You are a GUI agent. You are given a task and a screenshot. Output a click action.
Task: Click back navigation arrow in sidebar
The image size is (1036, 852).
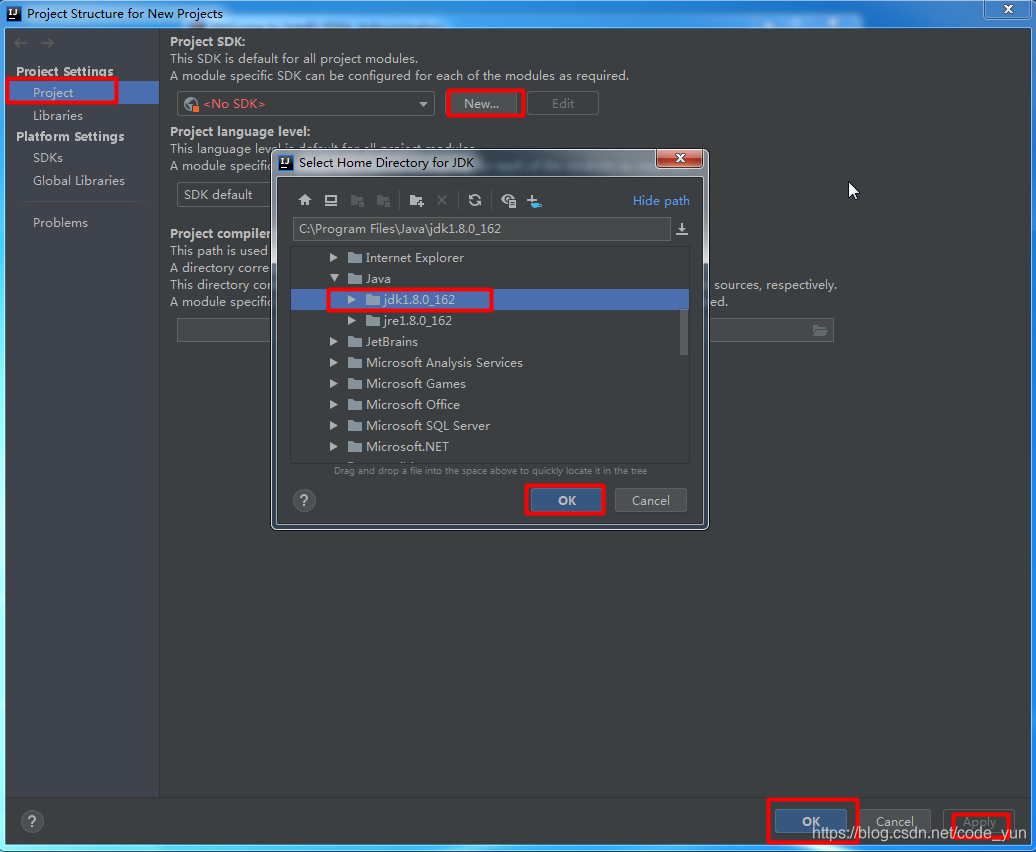(x=20, y=43)
